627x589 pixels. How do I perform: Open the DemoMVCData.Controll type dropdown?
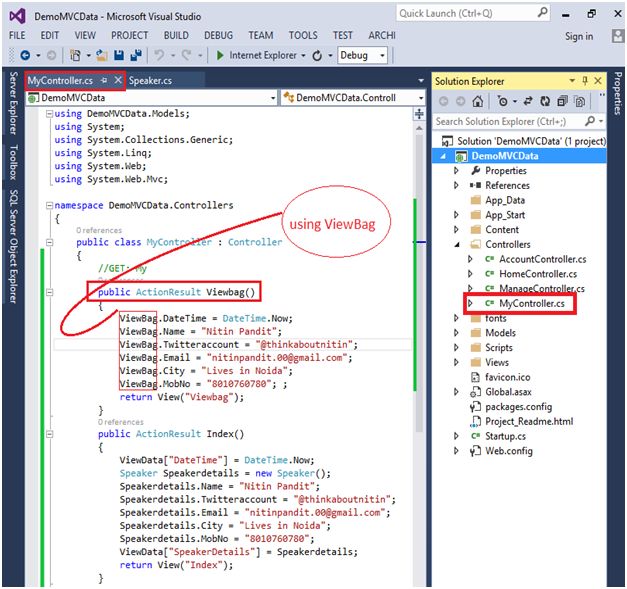421,98
